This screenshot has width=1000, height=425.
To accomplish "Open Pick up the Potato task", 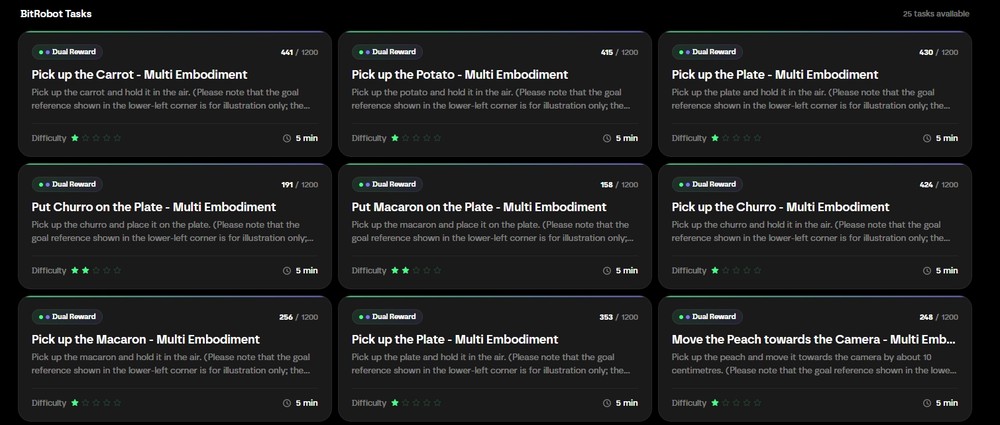I will point(460,75).
